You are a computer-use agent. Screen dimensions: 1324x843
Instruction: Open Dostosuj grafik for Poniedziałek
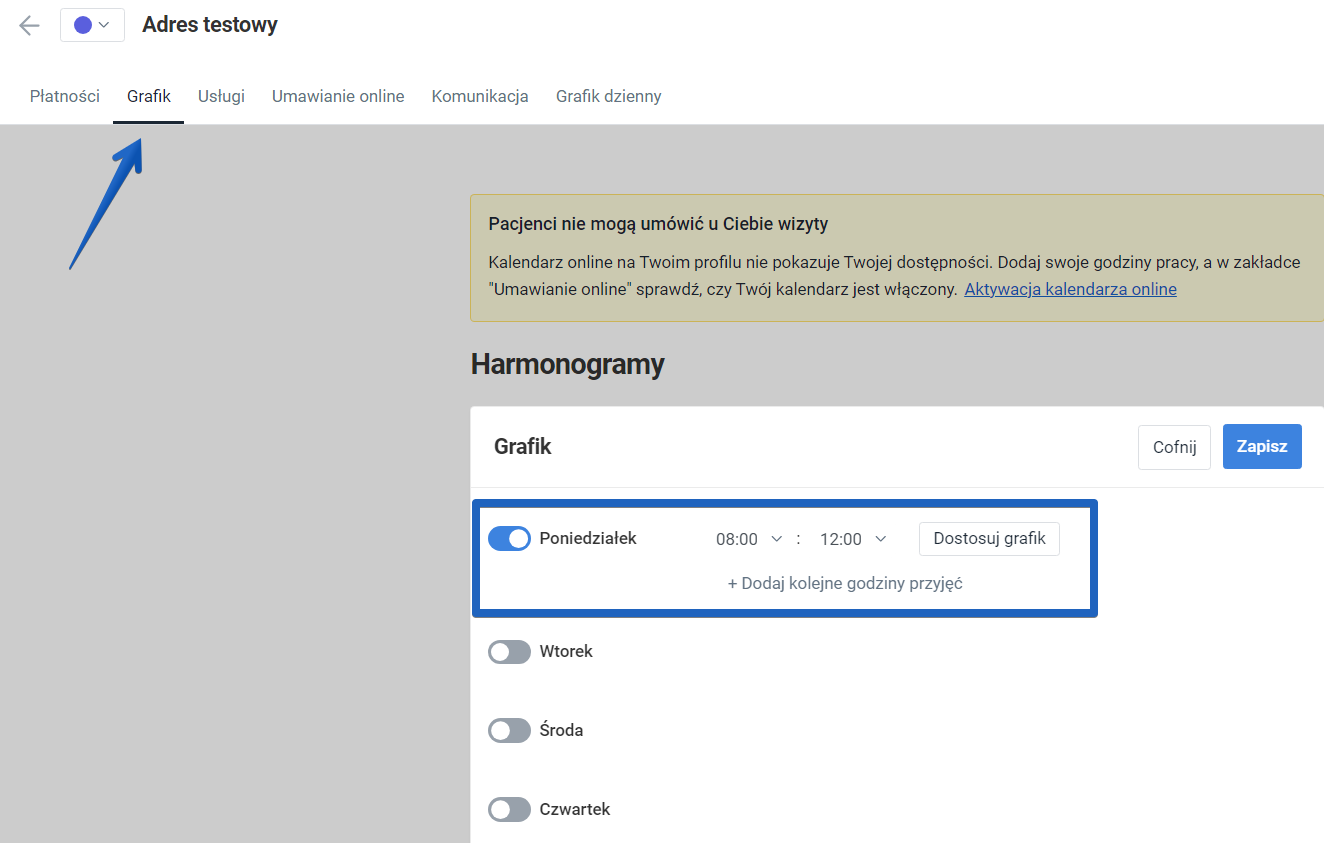pyautogui.click(x=988, y=538)
